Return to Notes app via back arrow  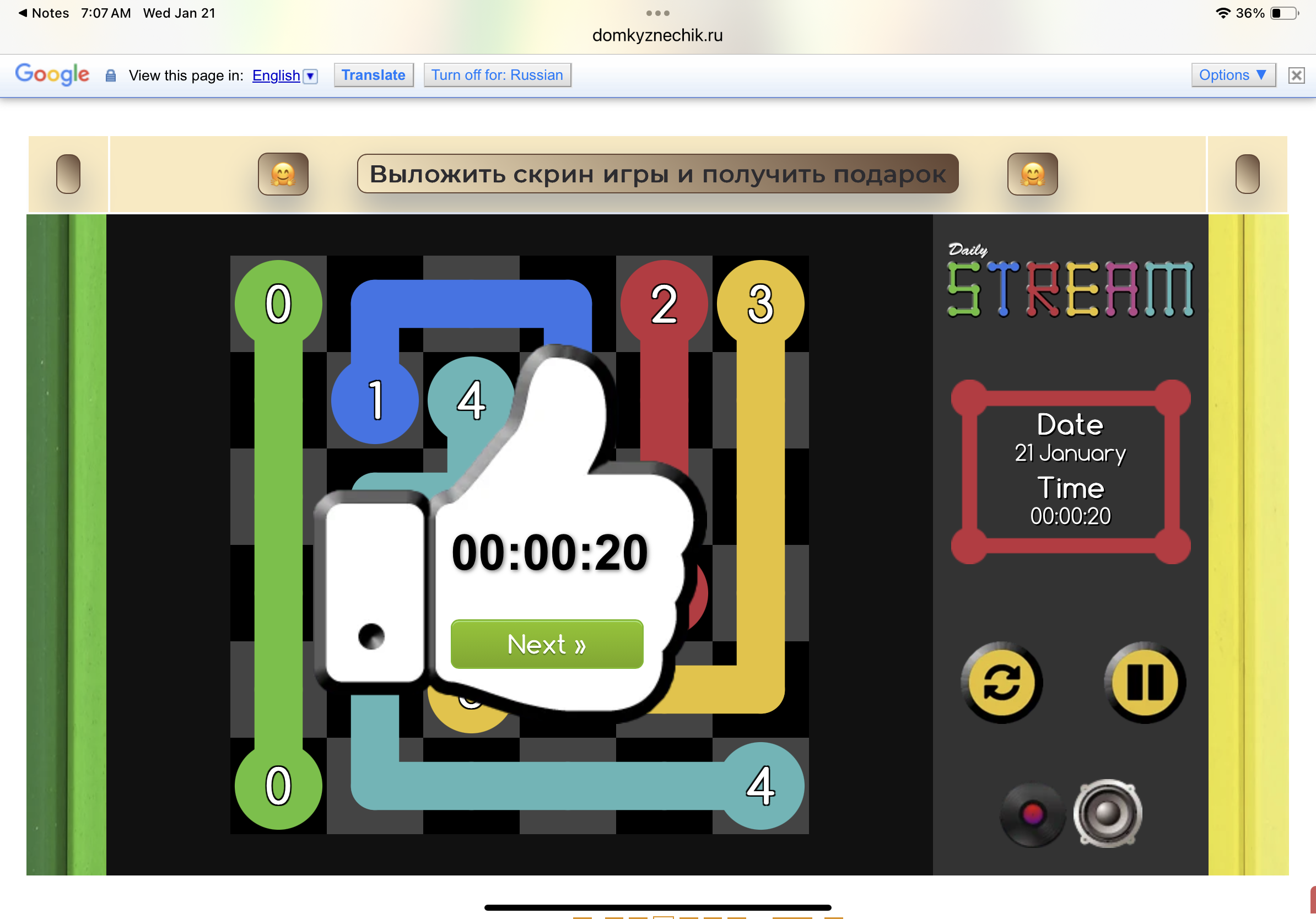(43, 13)
